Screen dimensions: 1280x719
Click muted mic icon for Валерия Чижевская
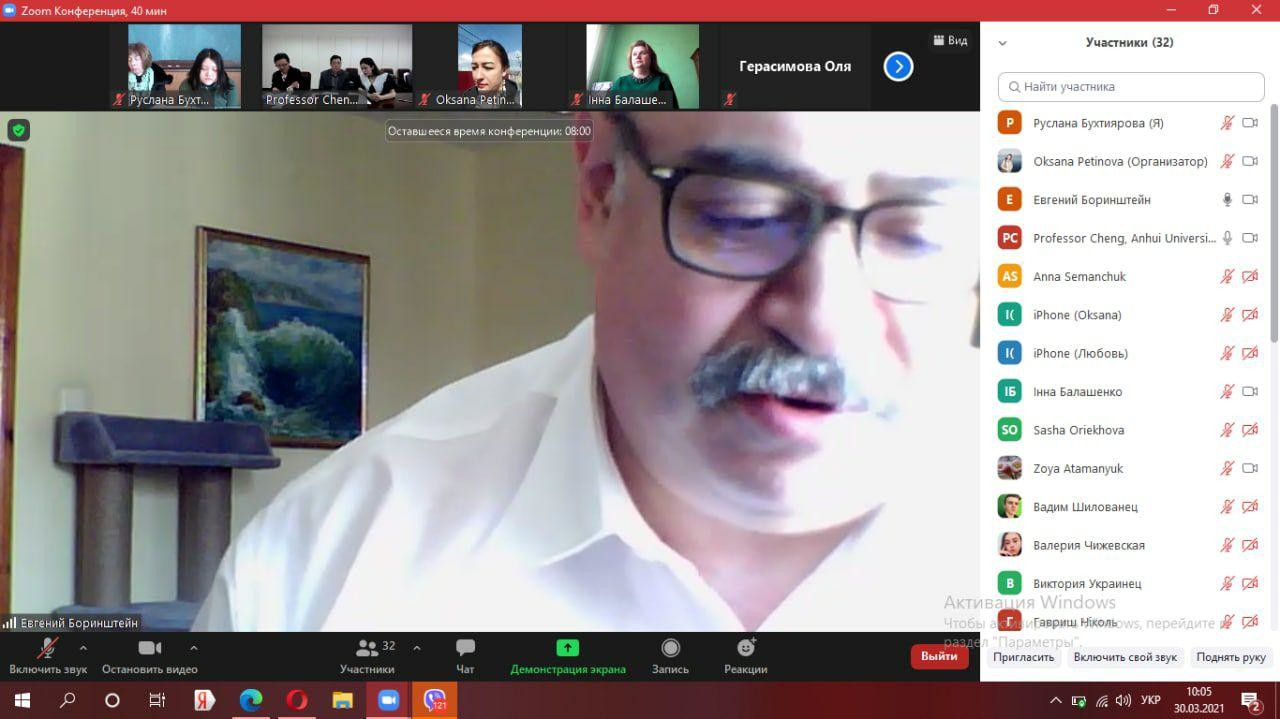click(1227, 545)
